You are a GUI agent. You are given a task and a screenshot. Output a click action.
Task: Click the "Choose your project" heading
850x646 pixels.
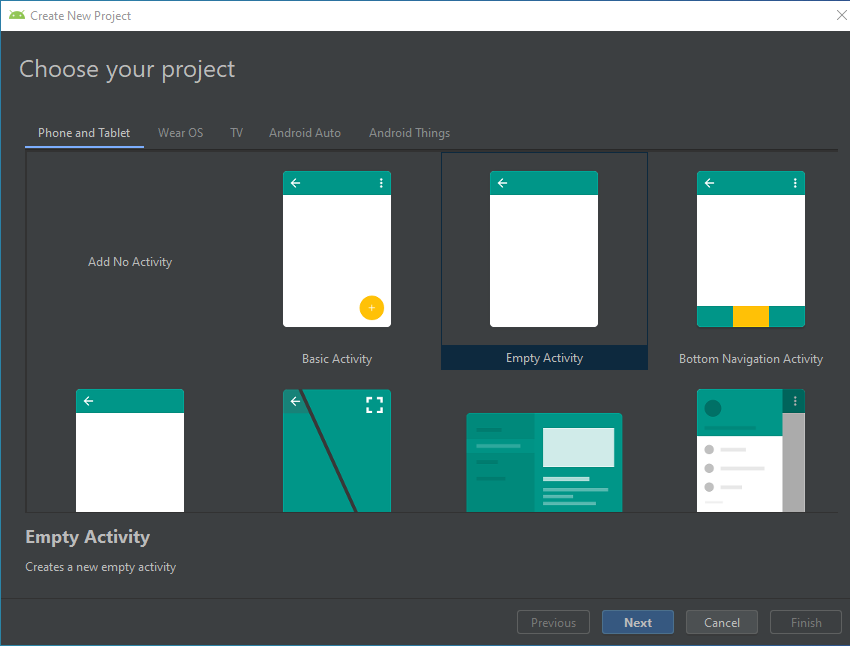pos(127,69)
